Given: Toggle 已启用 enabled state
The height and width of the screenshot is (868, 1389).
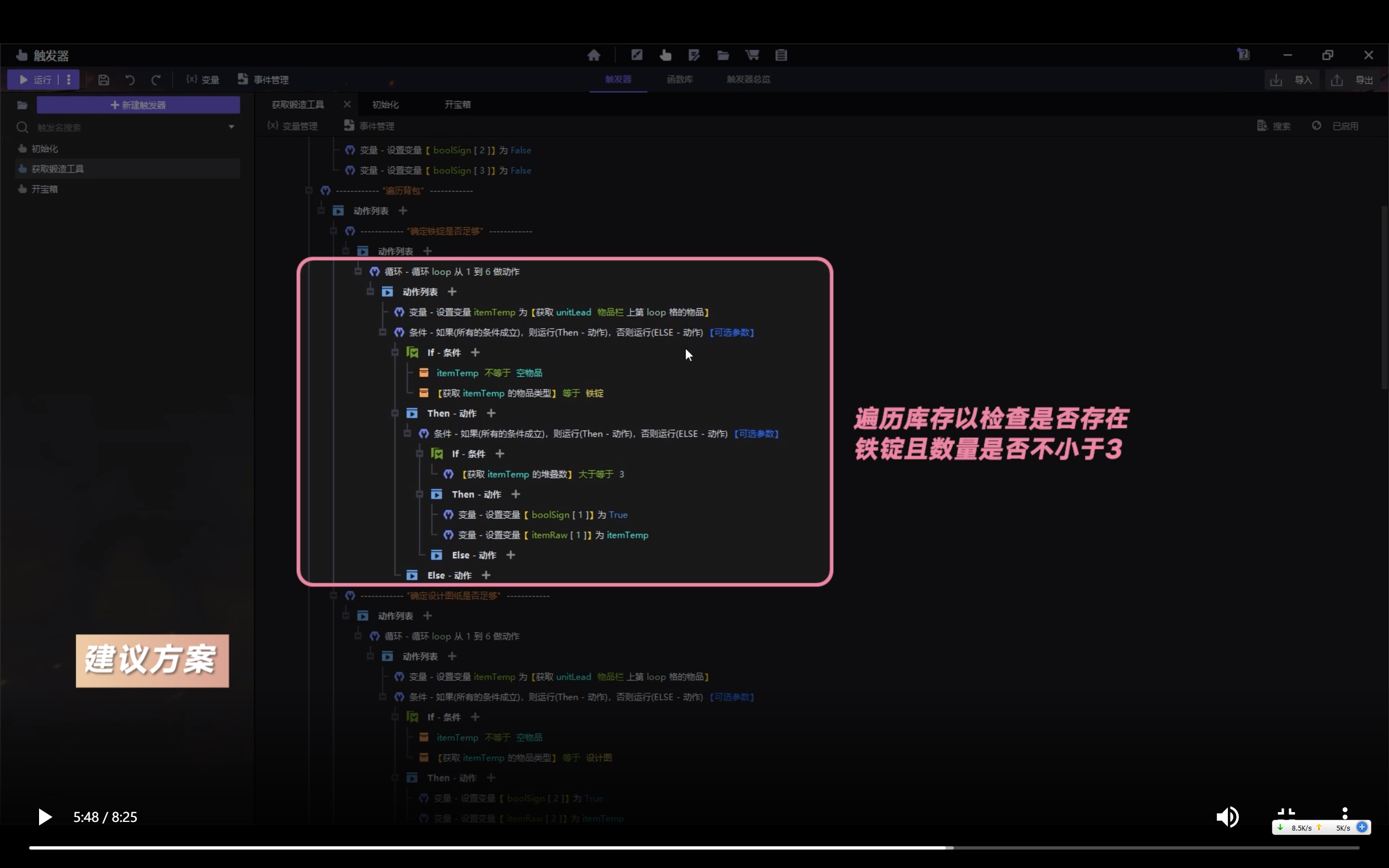Looking at the screenshot, I should point(1335,126).
